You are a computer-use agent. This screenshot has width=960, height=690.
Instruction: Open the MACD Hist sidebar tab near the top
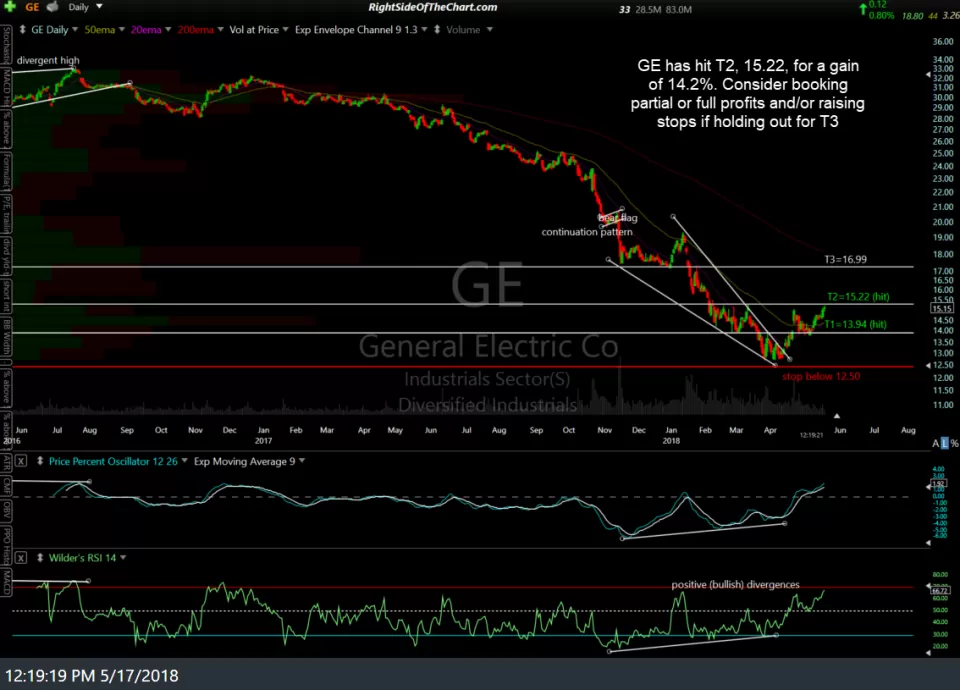point(6,88)
